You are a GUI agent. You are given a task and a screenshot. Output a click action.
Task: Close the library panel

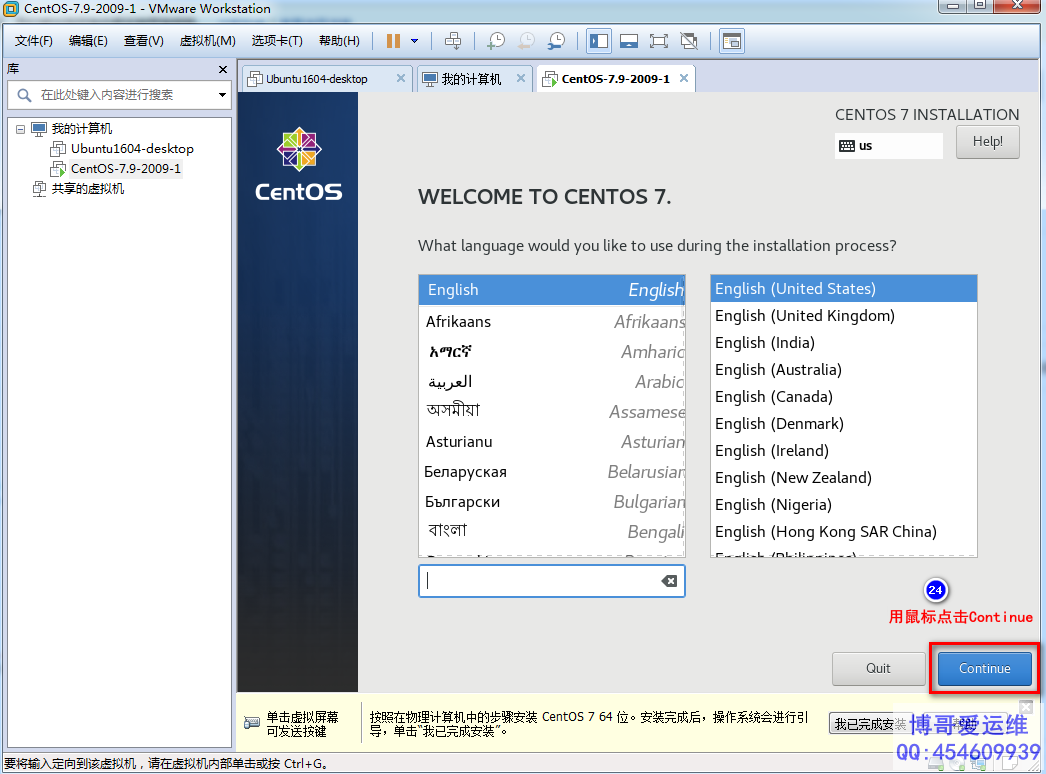[x=223, y=69]
